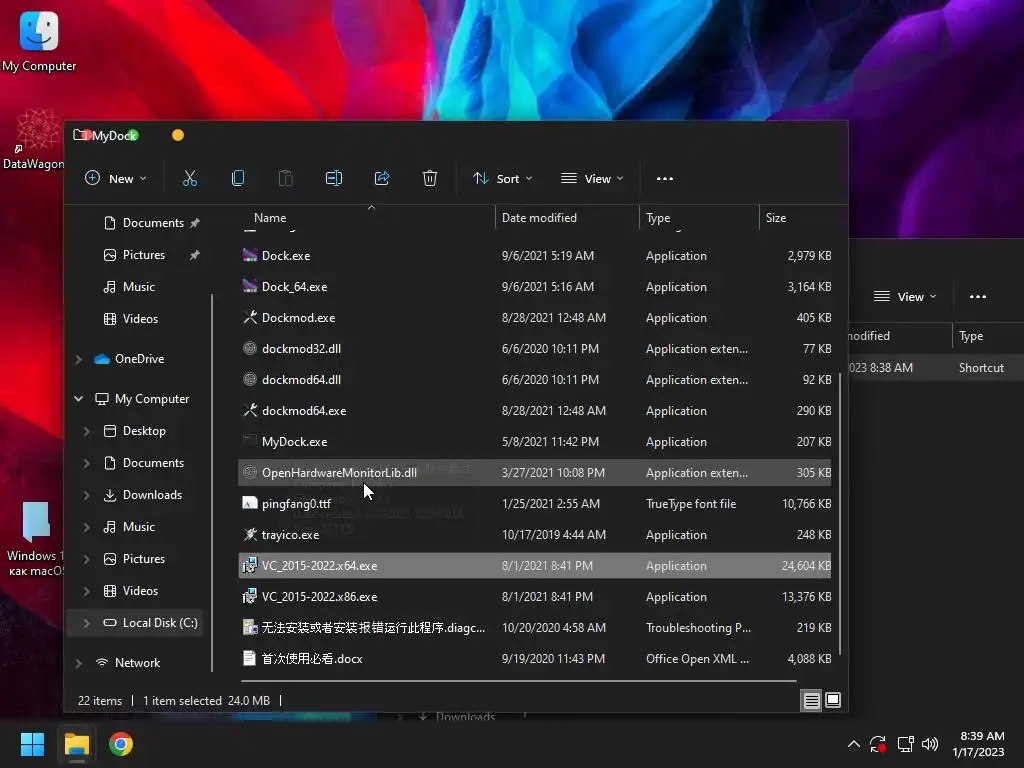Open Videos under My Computer
Screen dimensions: 1024x768
point(131,590)
